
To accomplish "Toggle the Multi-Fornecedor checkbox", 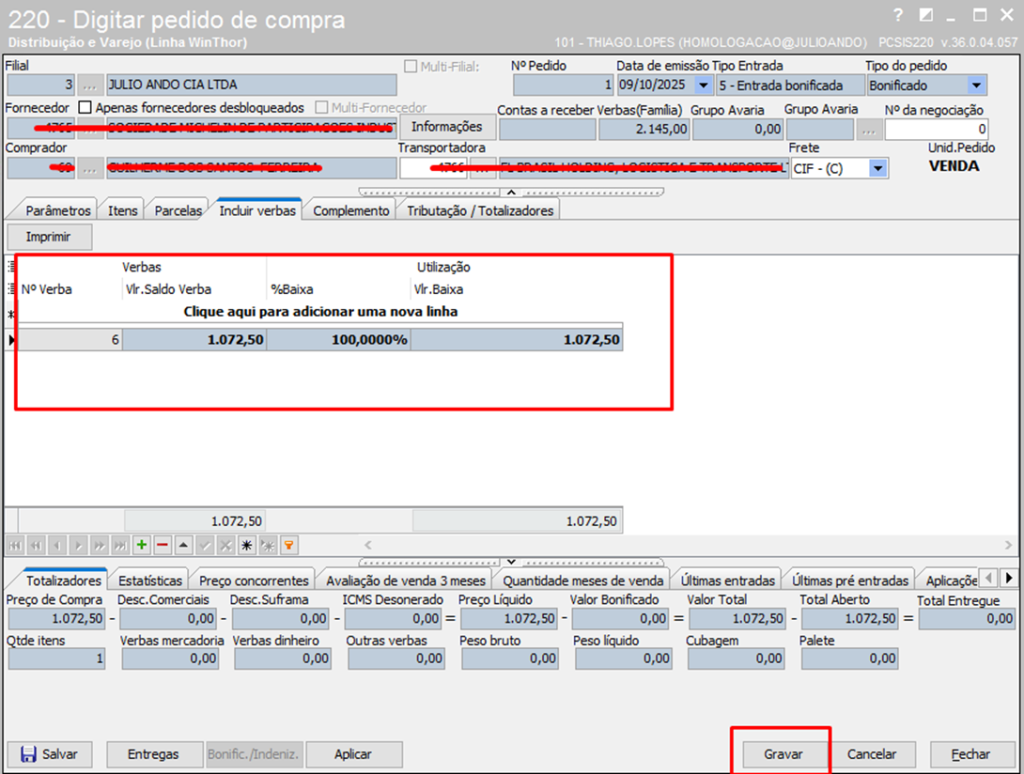I will point(322,107).
